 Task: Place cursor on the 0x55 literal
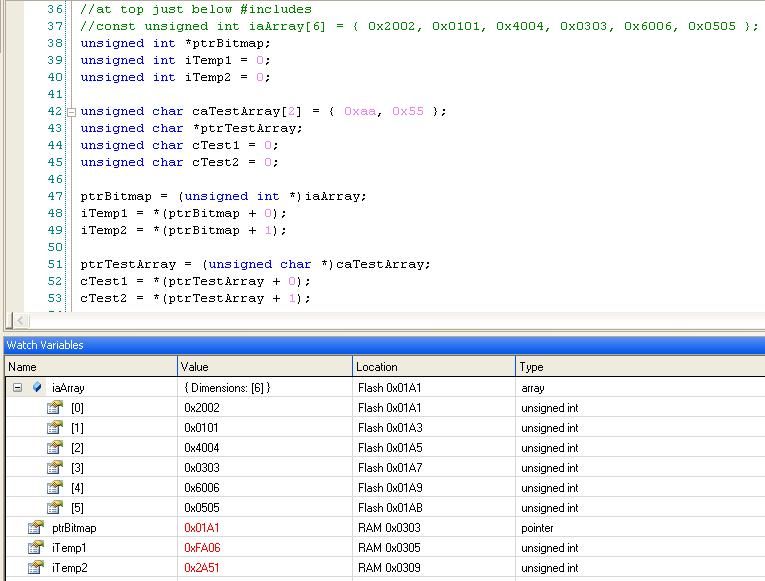pos(408,111)
